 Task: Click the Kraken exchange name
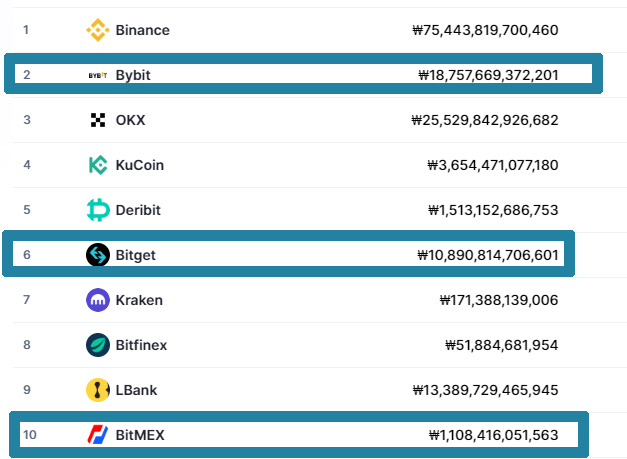point(139,300)
